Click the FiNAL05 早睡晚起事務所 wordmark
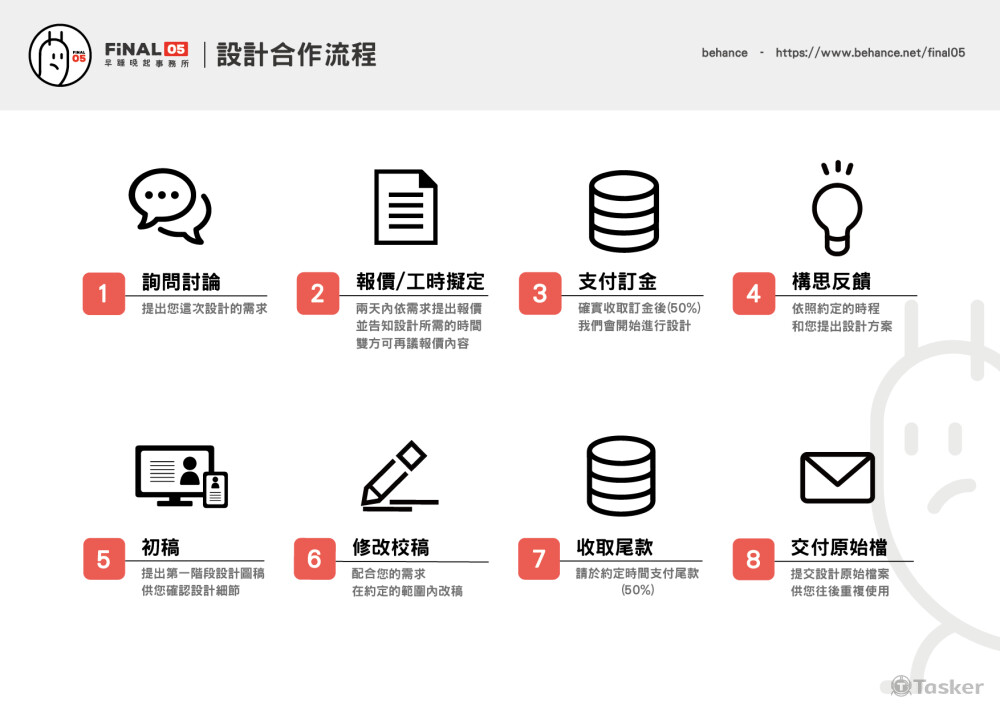This screenshot has height=707, width=1000. pyautogui.click(x=145, y=54)
